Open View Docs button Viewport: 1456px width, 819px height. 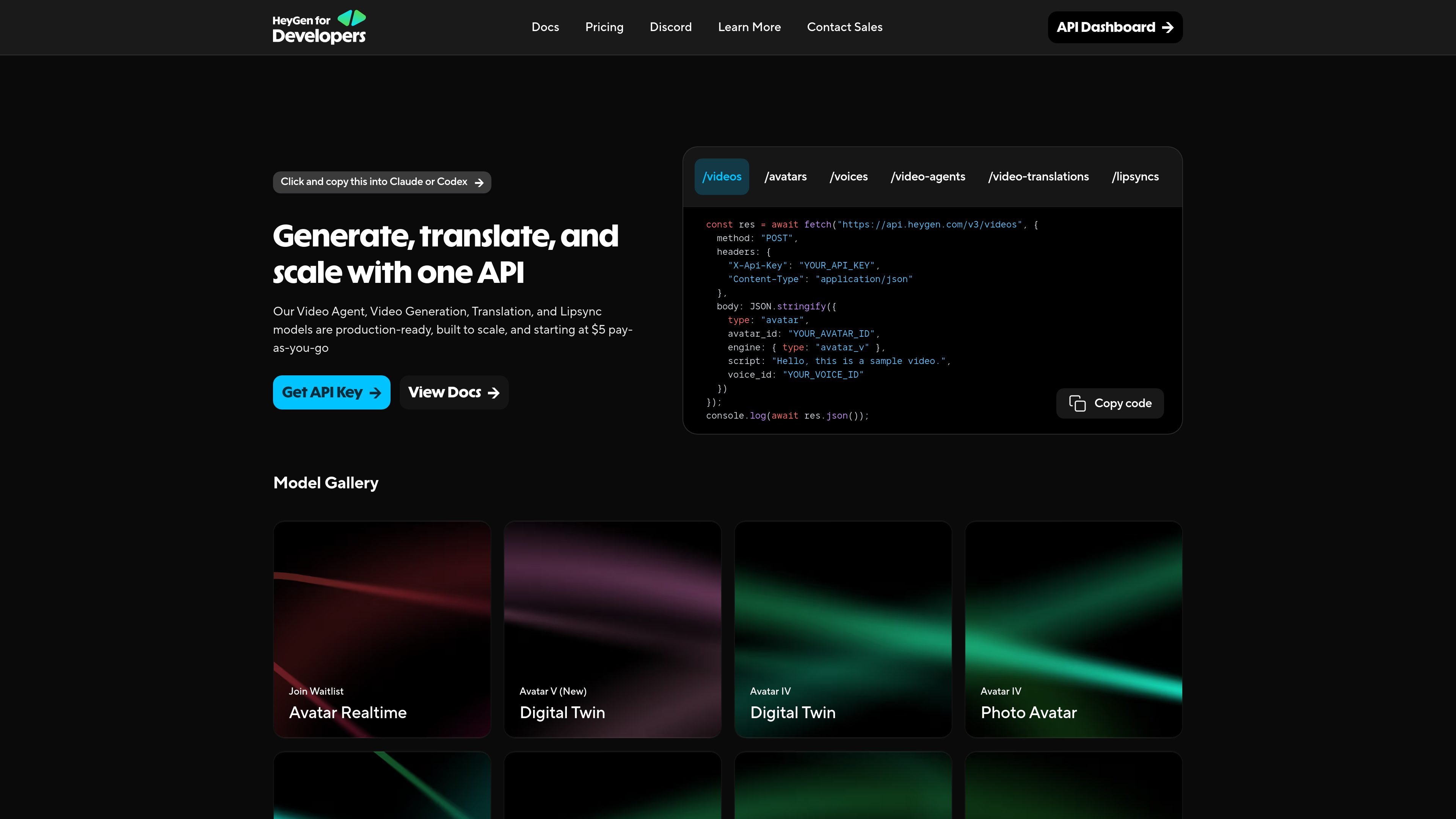(x=454, y=392)
